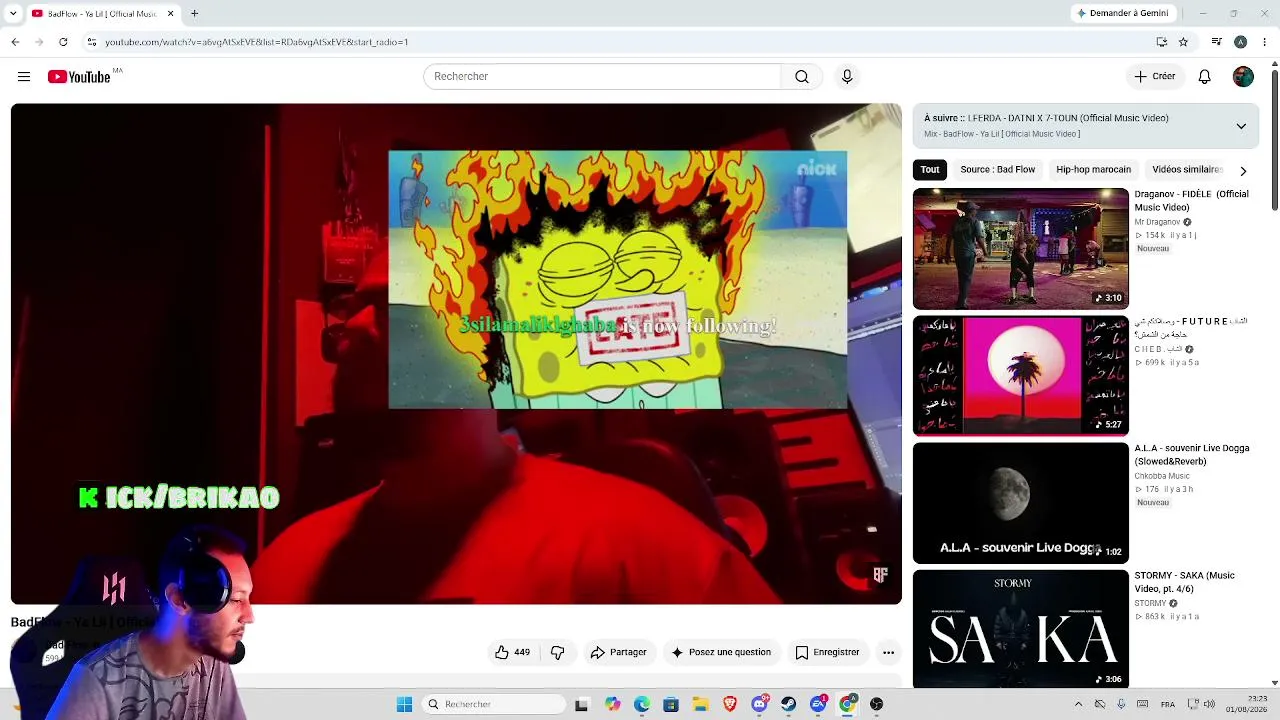Image resolution: width=1280 pixels, height=720 pixels.
Task: Click the system tray microphone icon
Action: 1121,704
